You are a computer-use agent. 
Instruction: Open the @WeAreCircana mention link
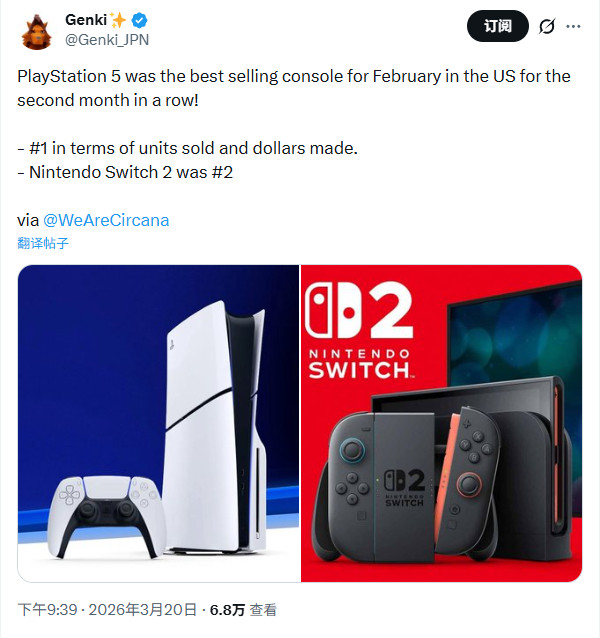[x=106, y=220]
